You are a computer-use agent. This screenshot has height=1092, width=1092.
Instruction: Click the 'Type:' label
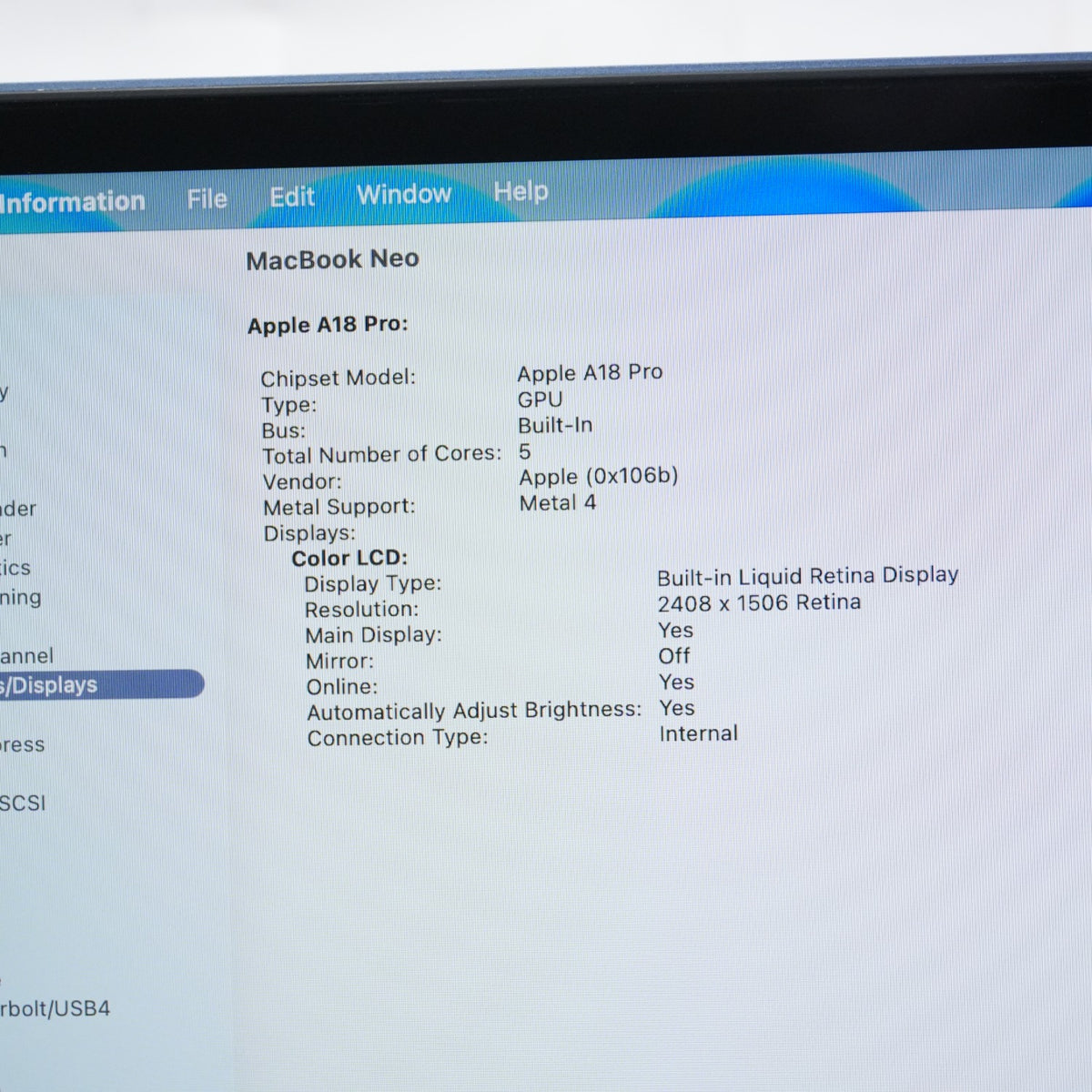(289, 405)
